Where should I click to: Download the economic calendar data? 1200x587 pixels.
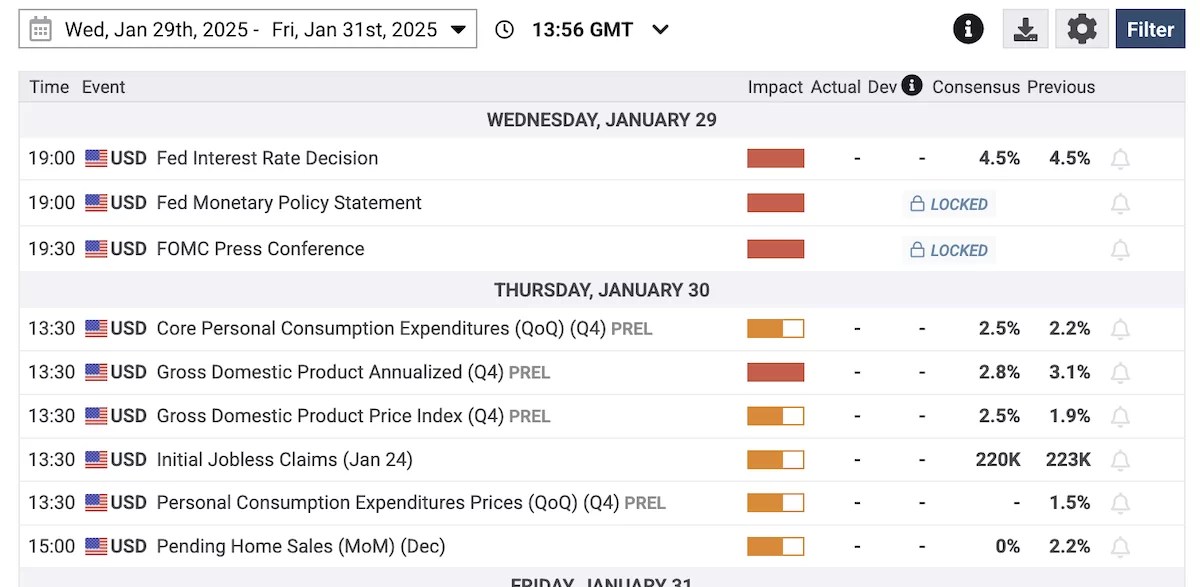pos(1025,29)
